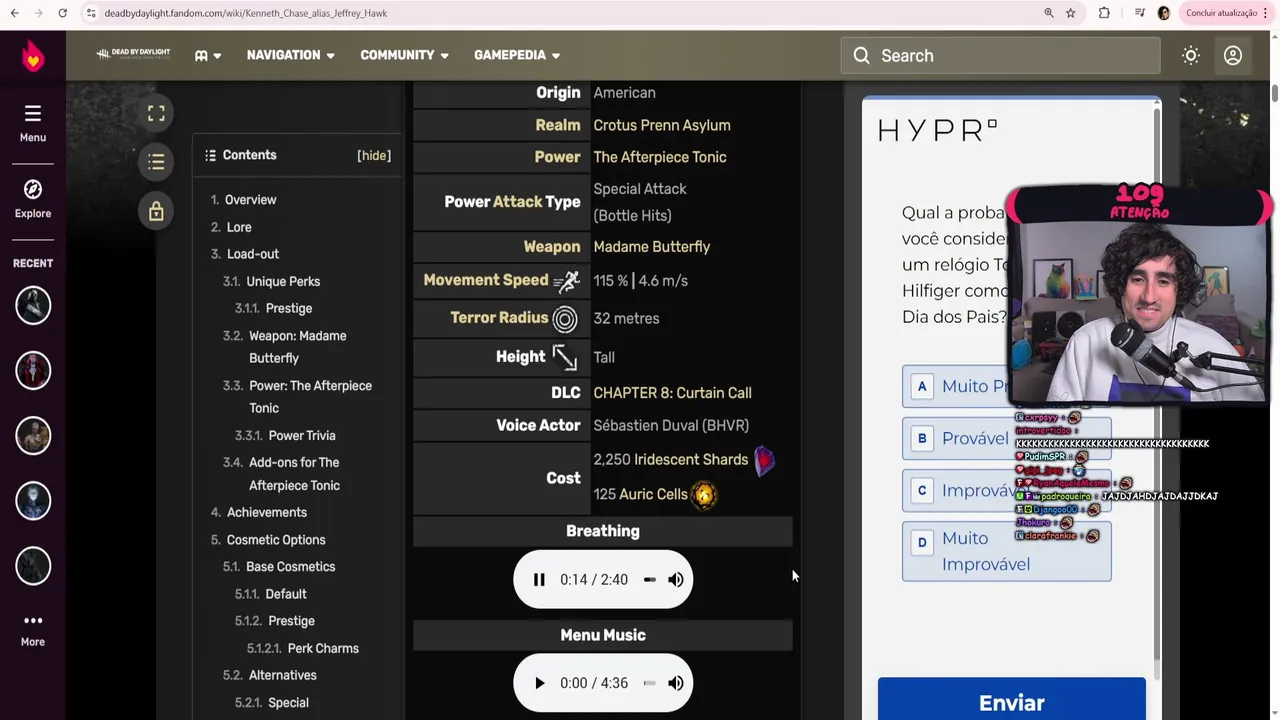Screen dimensions: 1280x720
Task: Open Auric Cells link
Action: pos(654,494)
